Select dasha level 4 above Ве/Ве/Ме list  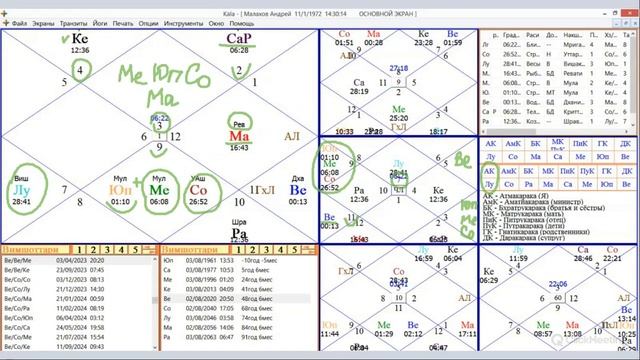[x=121, y=250]
